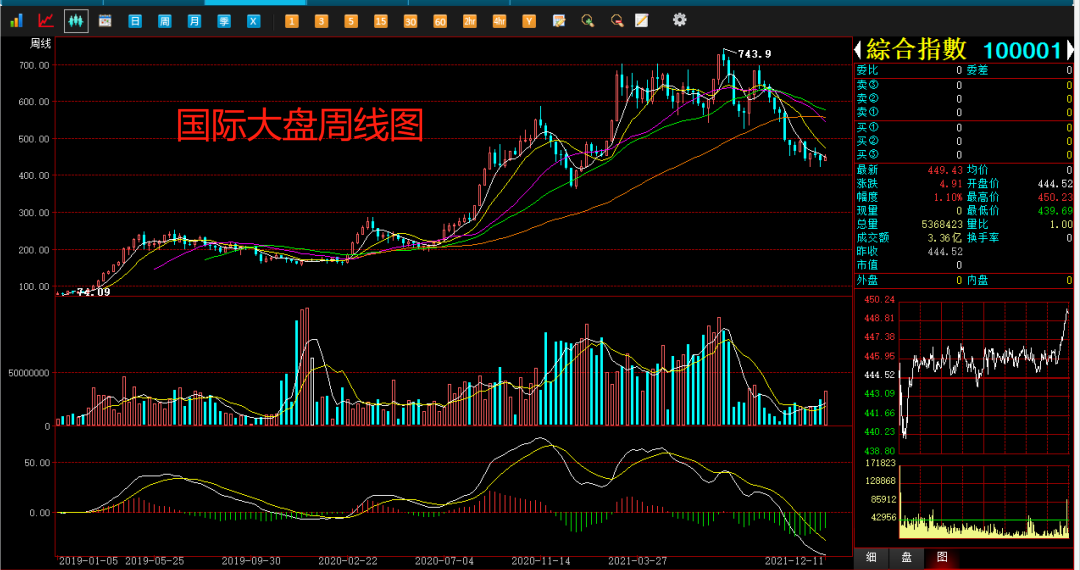Image resolution: width=1080 pixels, height=570 pixels.
Task: Open the chart edit picture icon
Action: click(x=559, y=21)
